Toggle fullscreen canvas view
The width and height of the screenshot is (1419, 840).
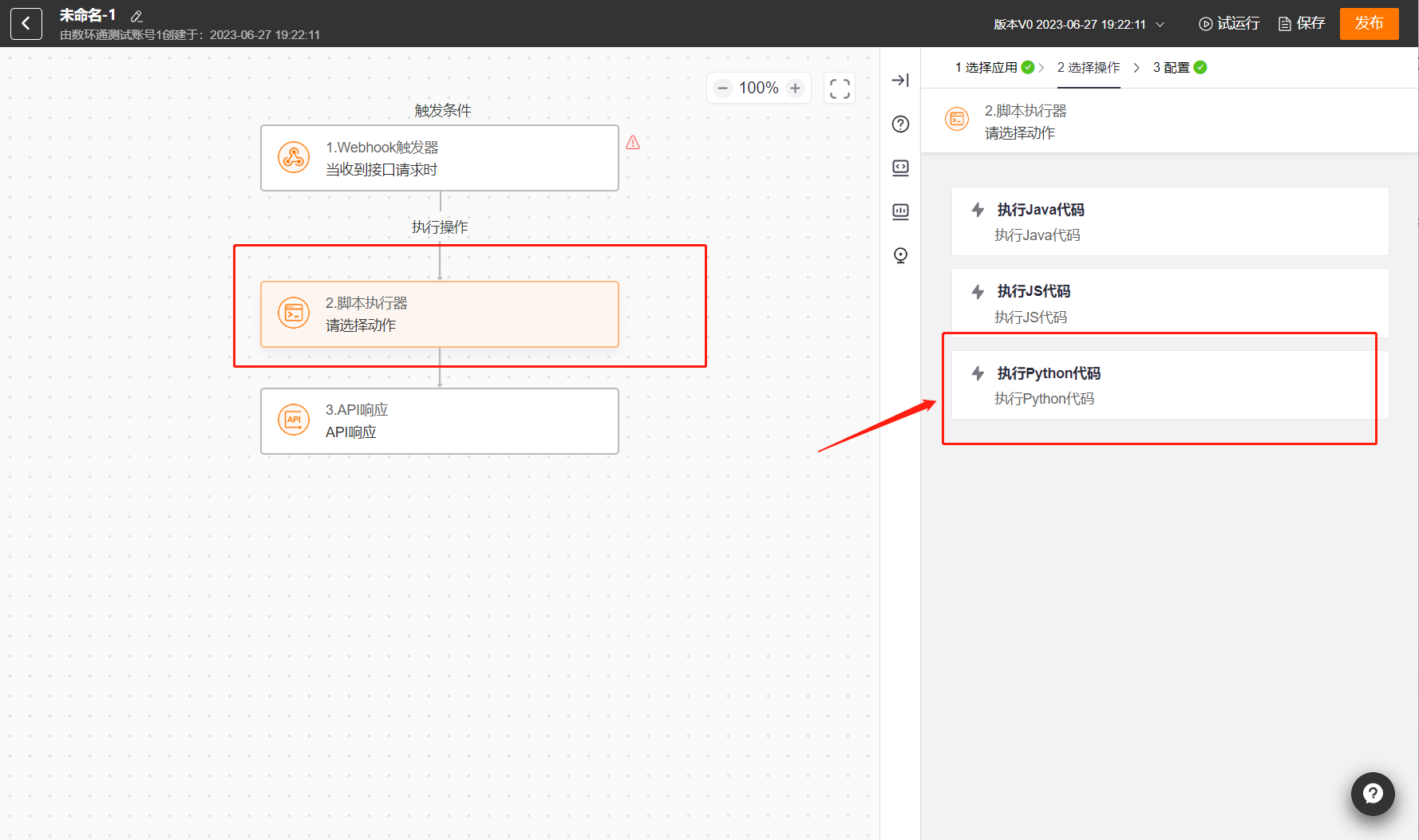[x=840, y=89]
